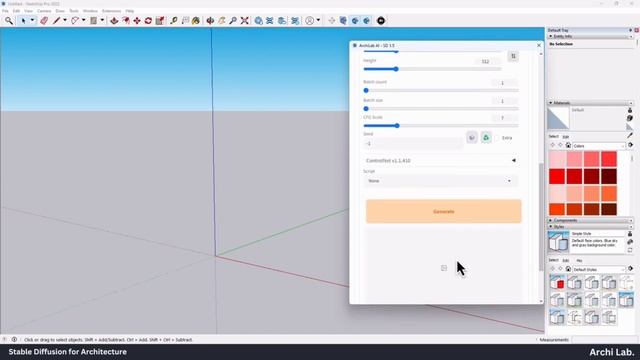Image resolution: width=640 pixels, height=360 pixels.
Task: Click the CFG Scale slider handle
Action: point(397,126)
